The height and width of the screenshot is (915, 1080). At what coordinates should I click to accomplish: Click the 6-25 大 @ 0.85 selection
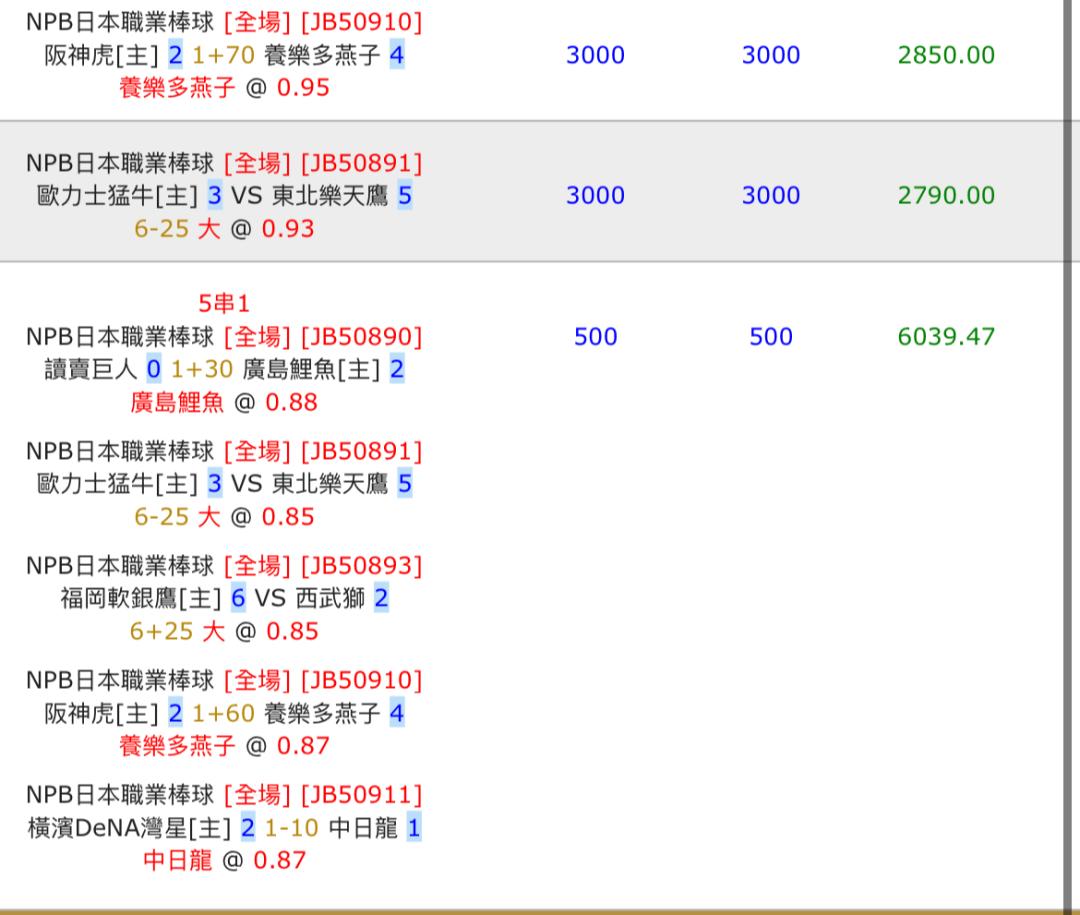[x=224, y=517]
